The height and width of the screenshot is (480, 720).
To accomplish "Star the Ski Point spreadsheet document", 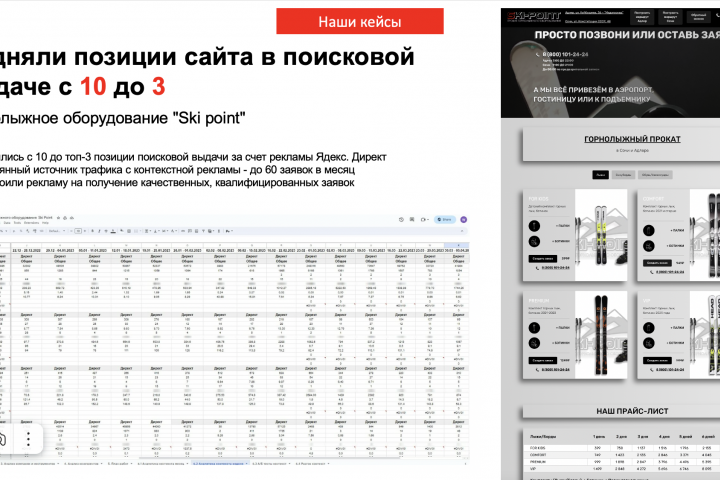I will (58, 217).
